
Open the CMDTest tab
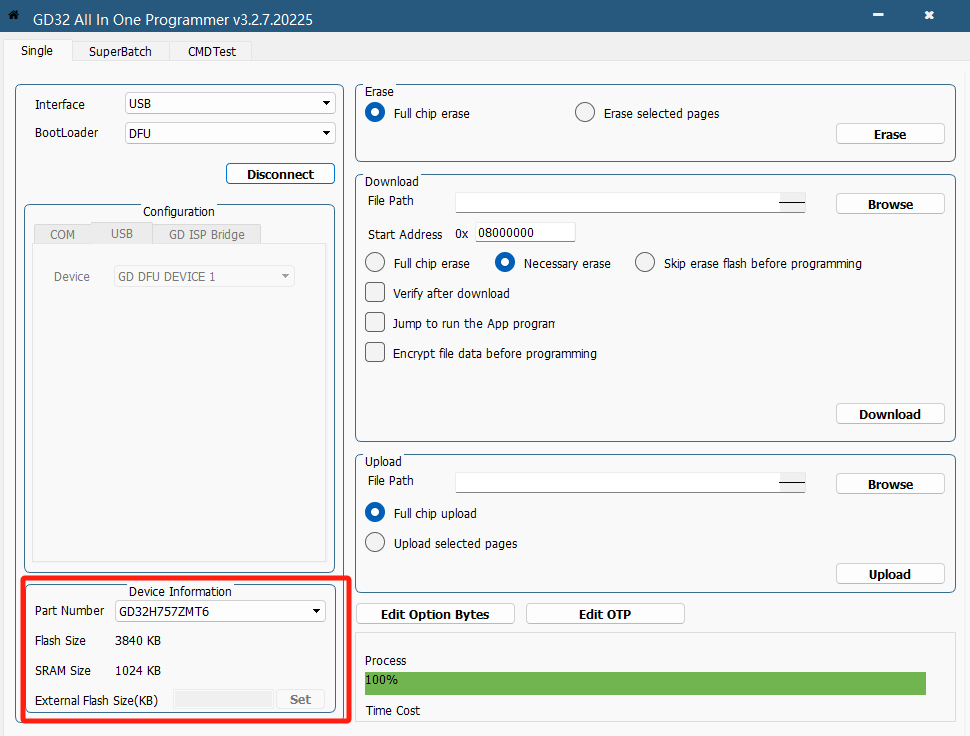tap(212, 51)
